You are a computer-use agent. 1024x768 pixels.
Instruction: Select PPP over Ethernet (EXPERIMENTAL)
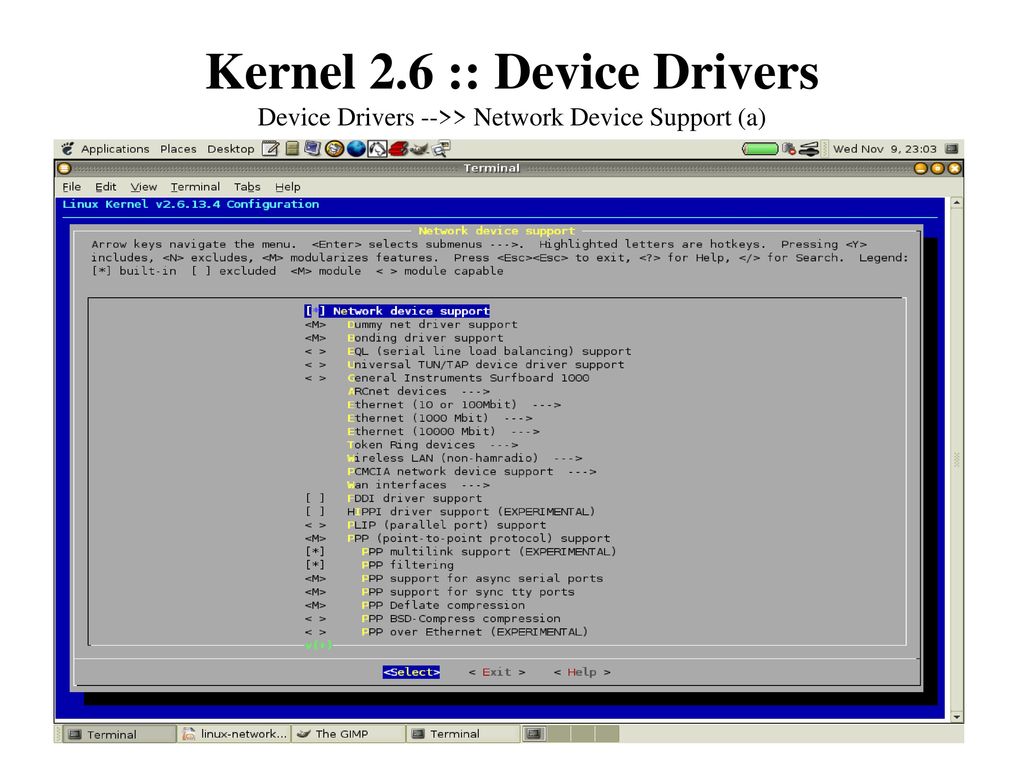[x=446, y=632]
